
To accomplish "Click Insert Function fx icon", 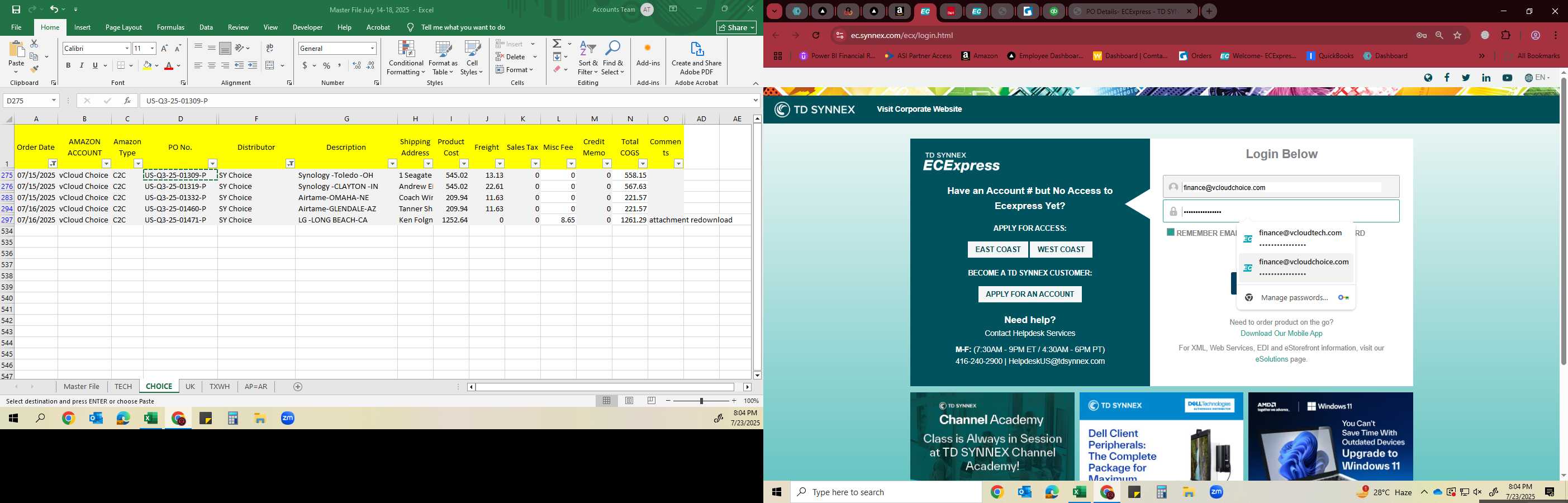I will coord(127,101).
